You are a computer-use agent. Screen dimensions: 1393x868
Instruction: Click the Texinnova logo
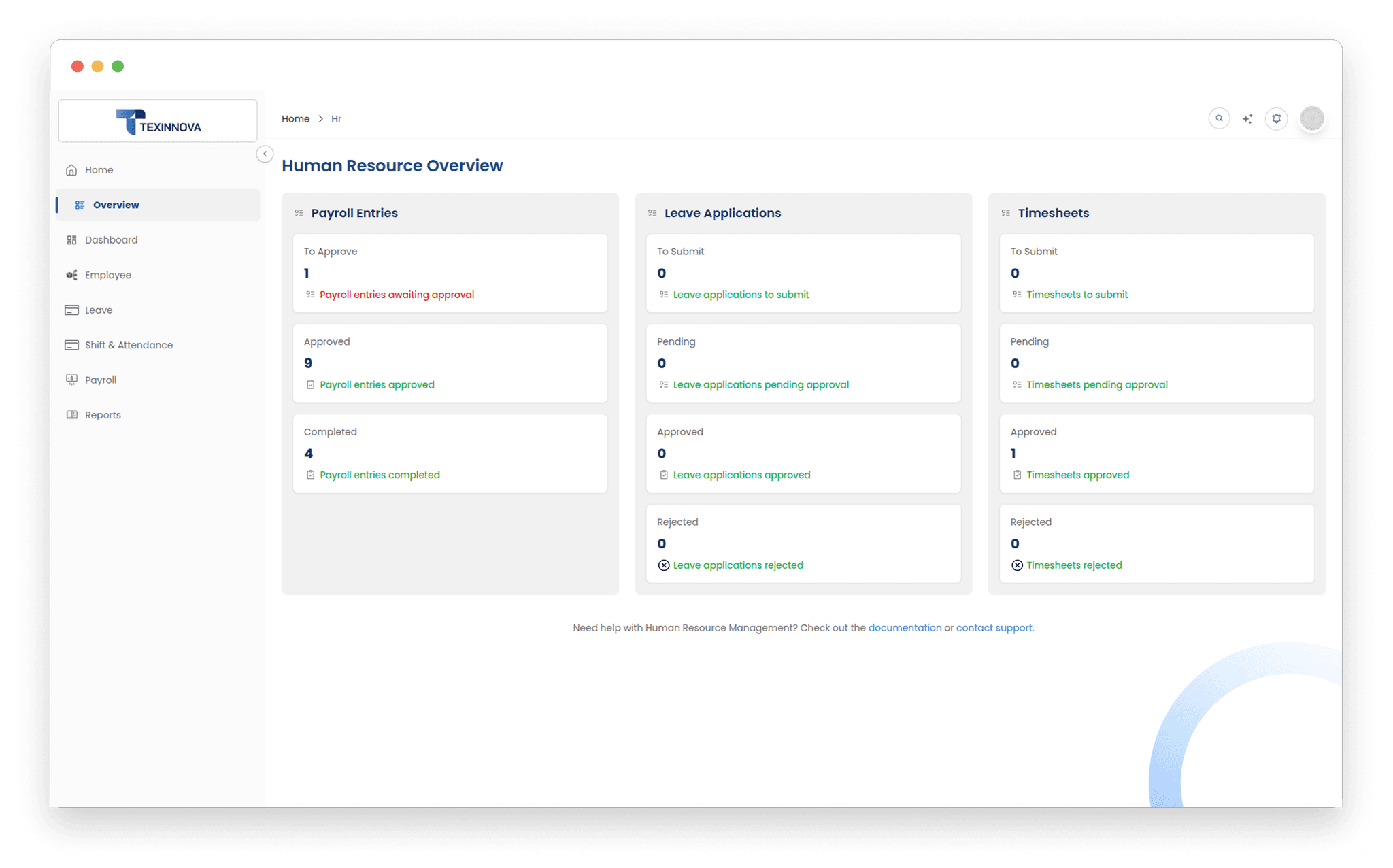click(x=157, y=120)
